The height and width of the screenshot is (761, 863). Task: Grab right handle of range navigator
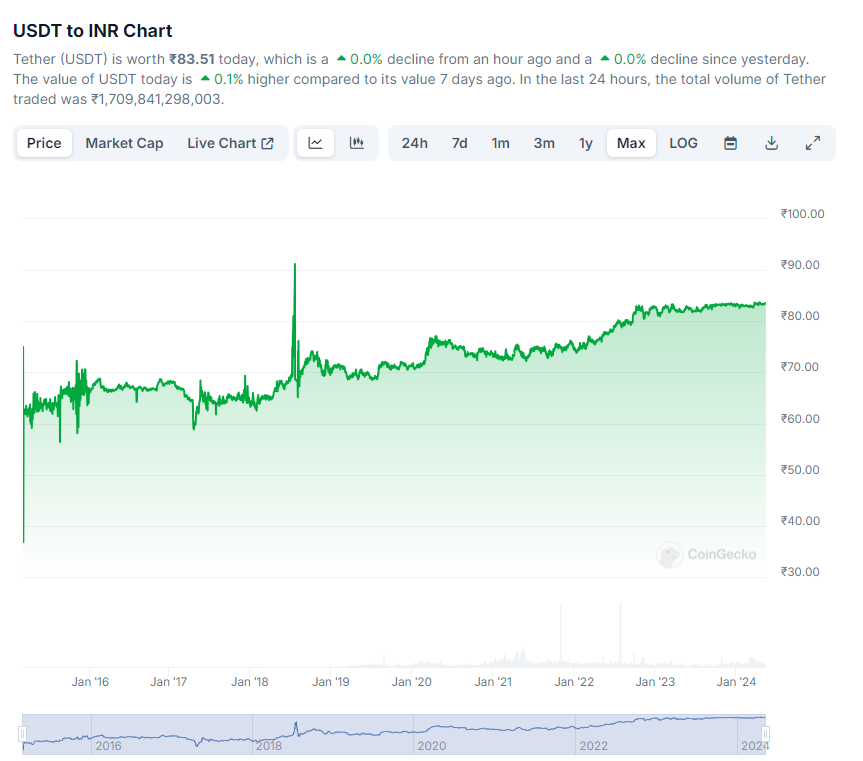pyautogui.click(x=765, y=733)
